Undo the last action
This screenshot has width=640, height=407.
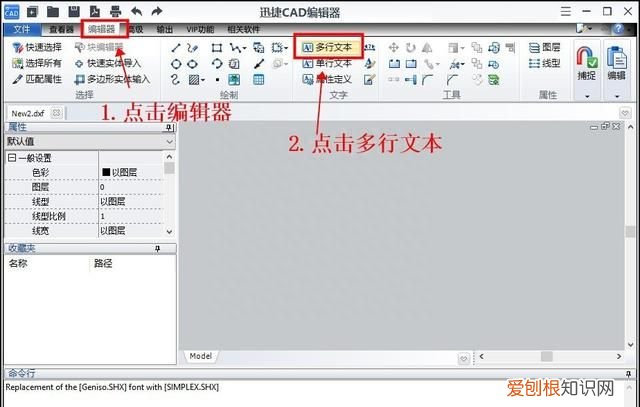[136, 11]
